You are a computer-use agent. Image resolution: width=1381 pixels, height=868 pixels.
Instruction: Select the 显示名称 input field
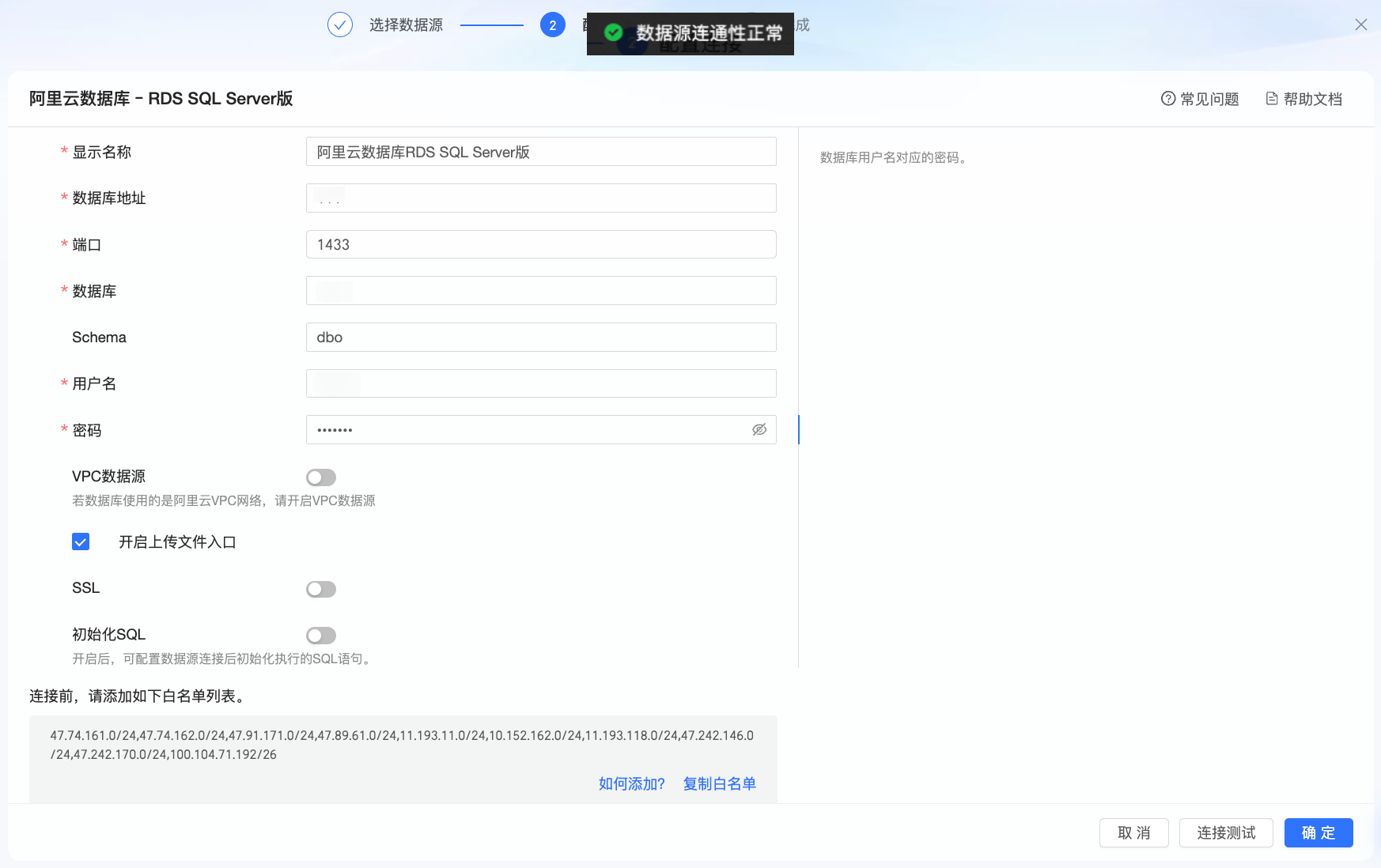point(541,152)
